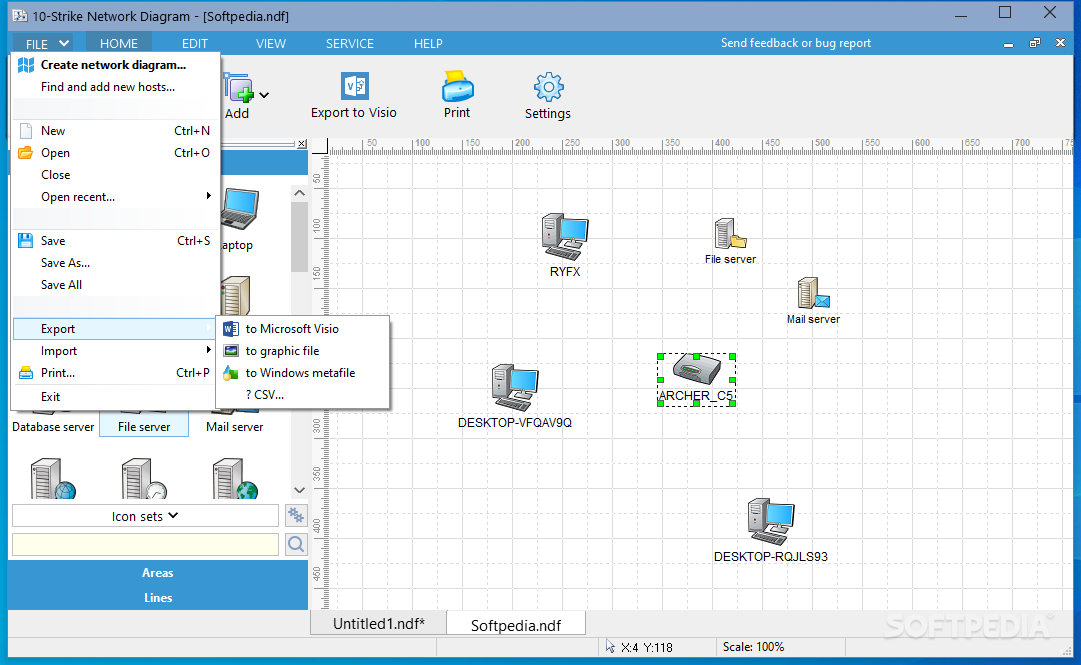The height and width of the screenshot is (665, 1081).
Task: Click the Export menu entry
Action: coord(115,329)
